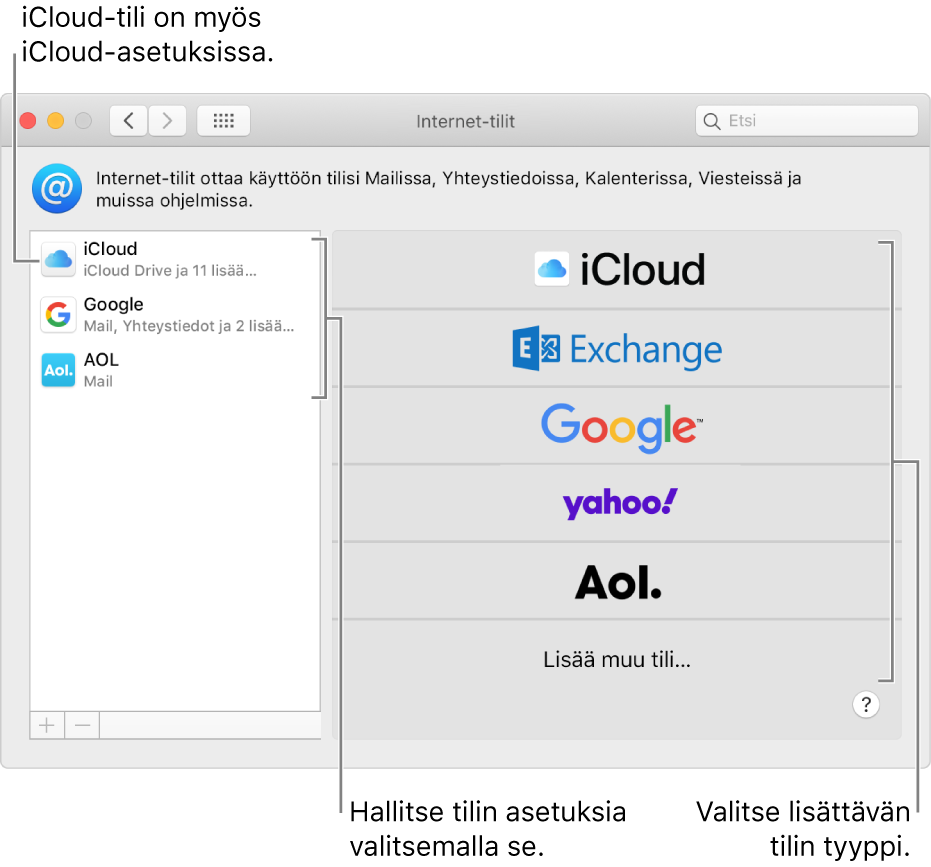Click Lisää muu tili... to add another account
This screenshot has height=867, width=931.
616,659
